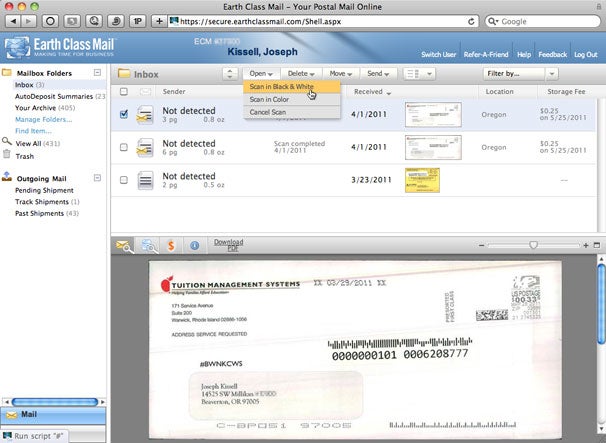Click the View All magnifier icon
606x443 pixels.
[x=7, y=141]
